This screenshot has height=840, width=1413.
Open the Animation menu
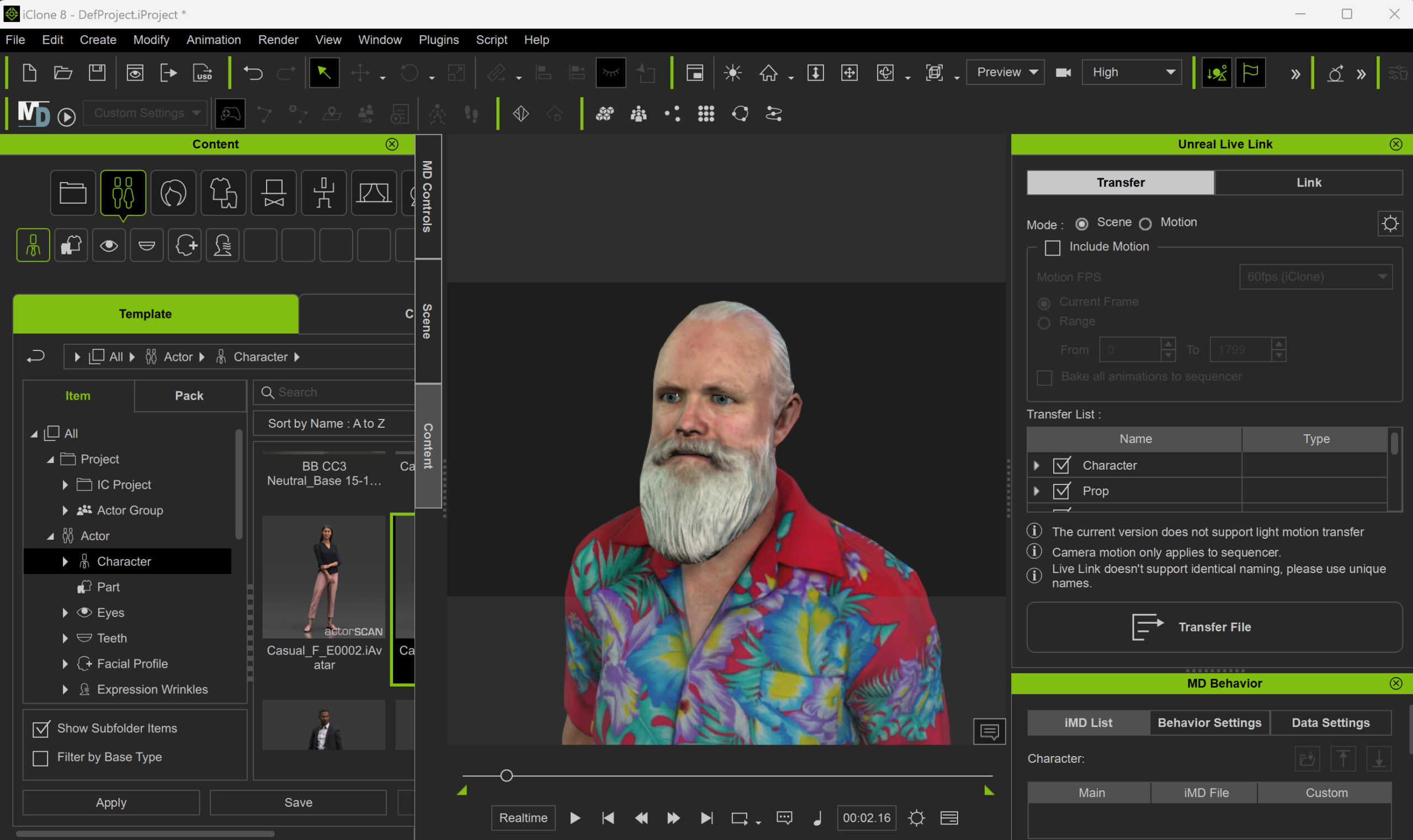(214, 40)
